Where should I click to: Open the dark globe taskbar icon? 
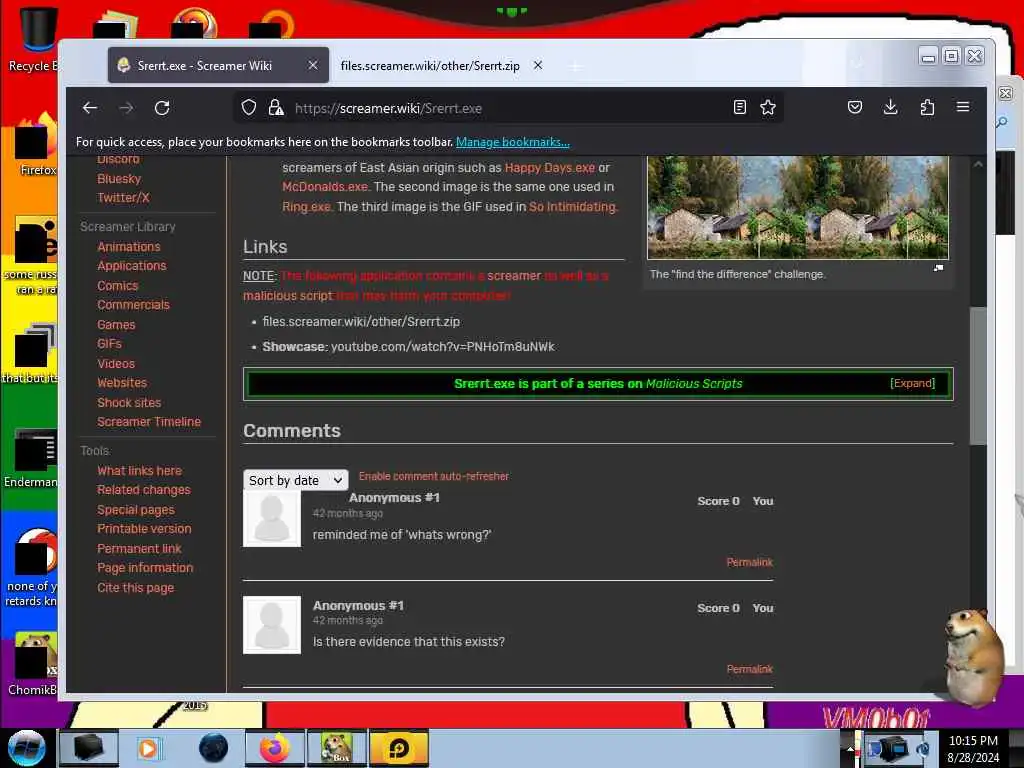(x=214, y=748)
